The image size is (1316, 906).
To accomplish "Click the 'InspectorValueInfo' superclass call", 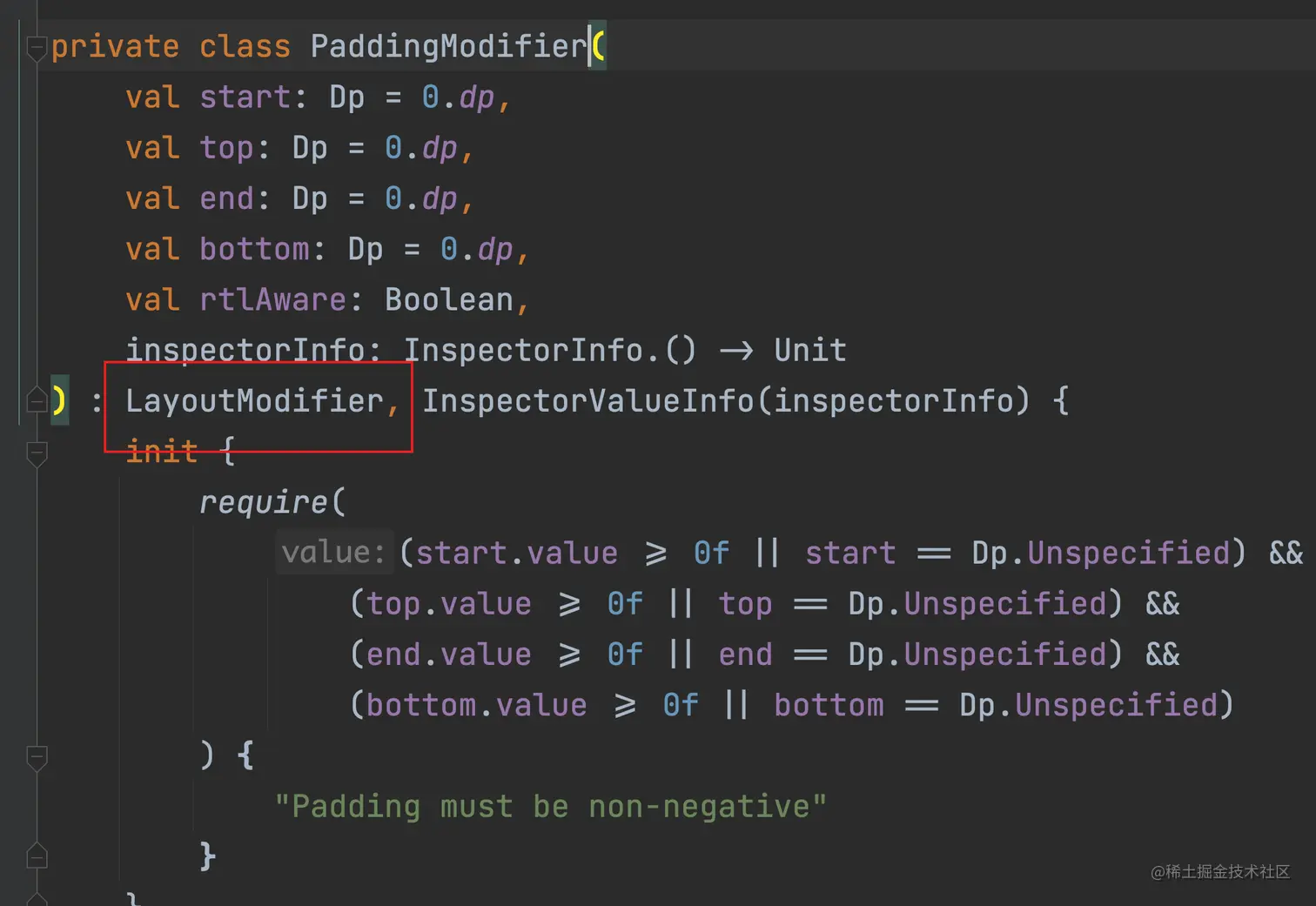I will [588, 400].
